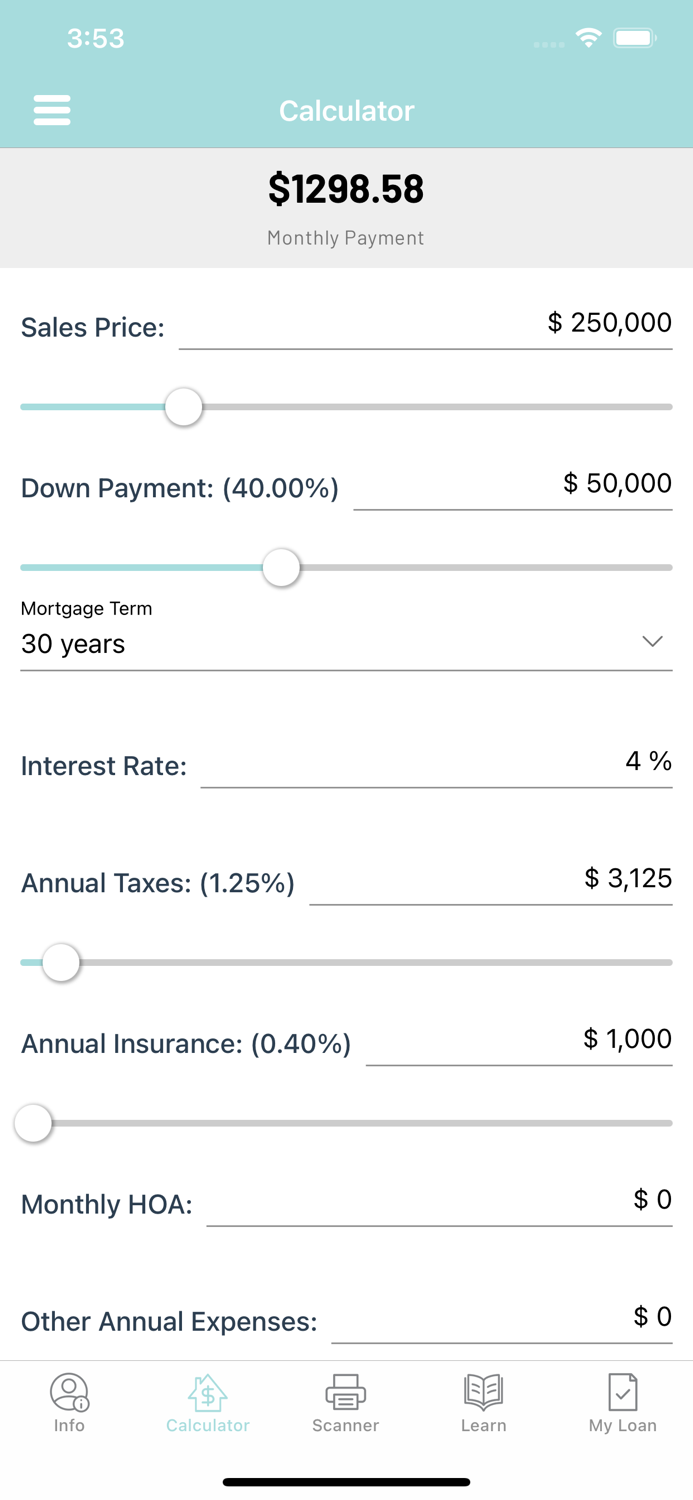Select the Learn book icon

point(483,1390)
